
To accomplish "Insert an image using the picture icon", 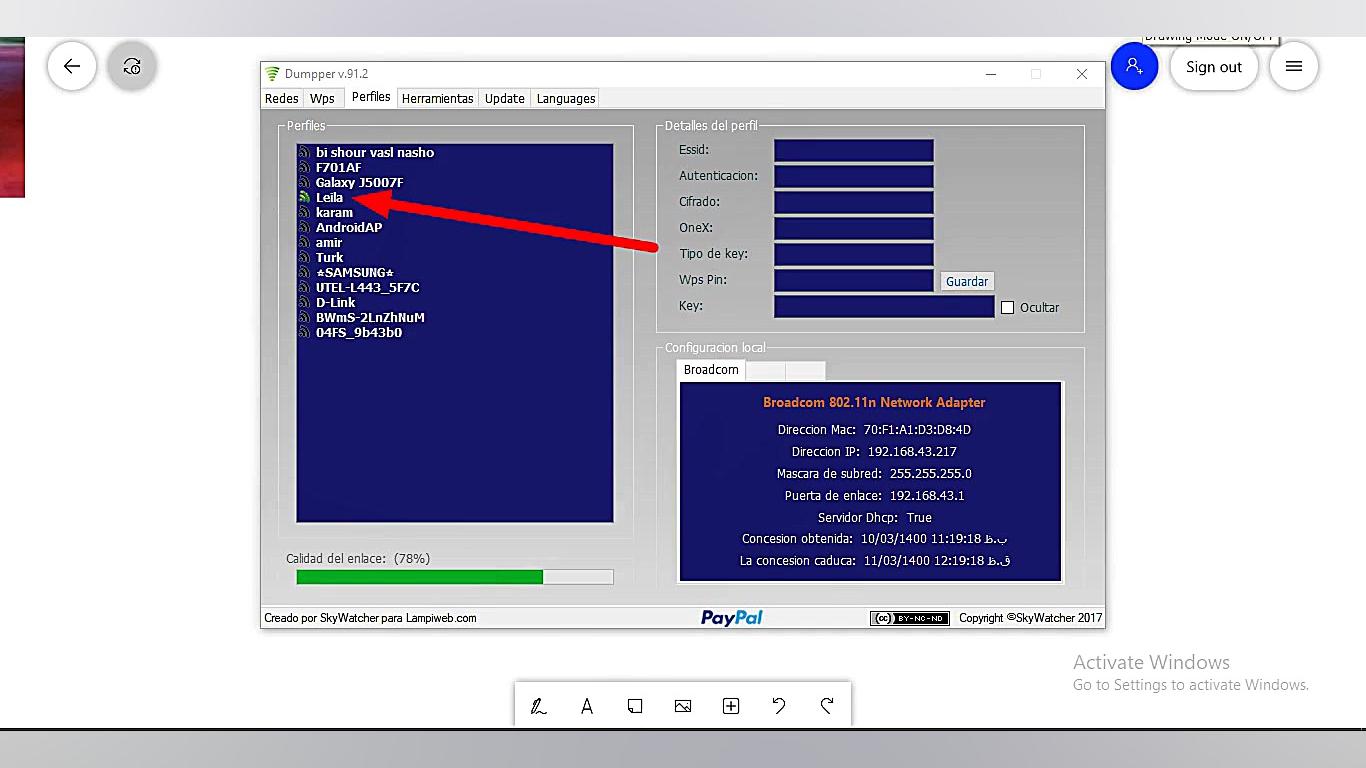I will (683, 706).
